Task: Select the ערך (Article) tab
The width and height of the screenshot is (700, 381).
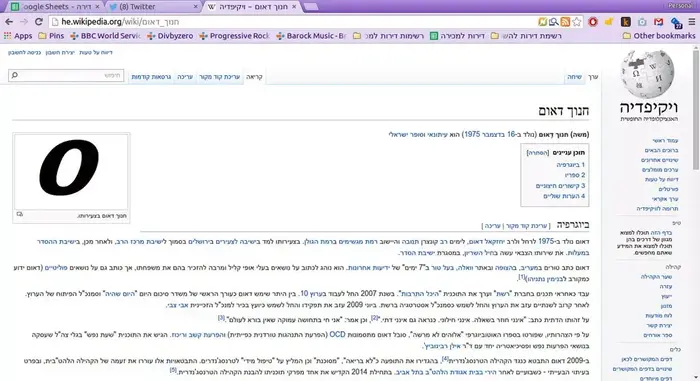Action: tap(593, 77)
